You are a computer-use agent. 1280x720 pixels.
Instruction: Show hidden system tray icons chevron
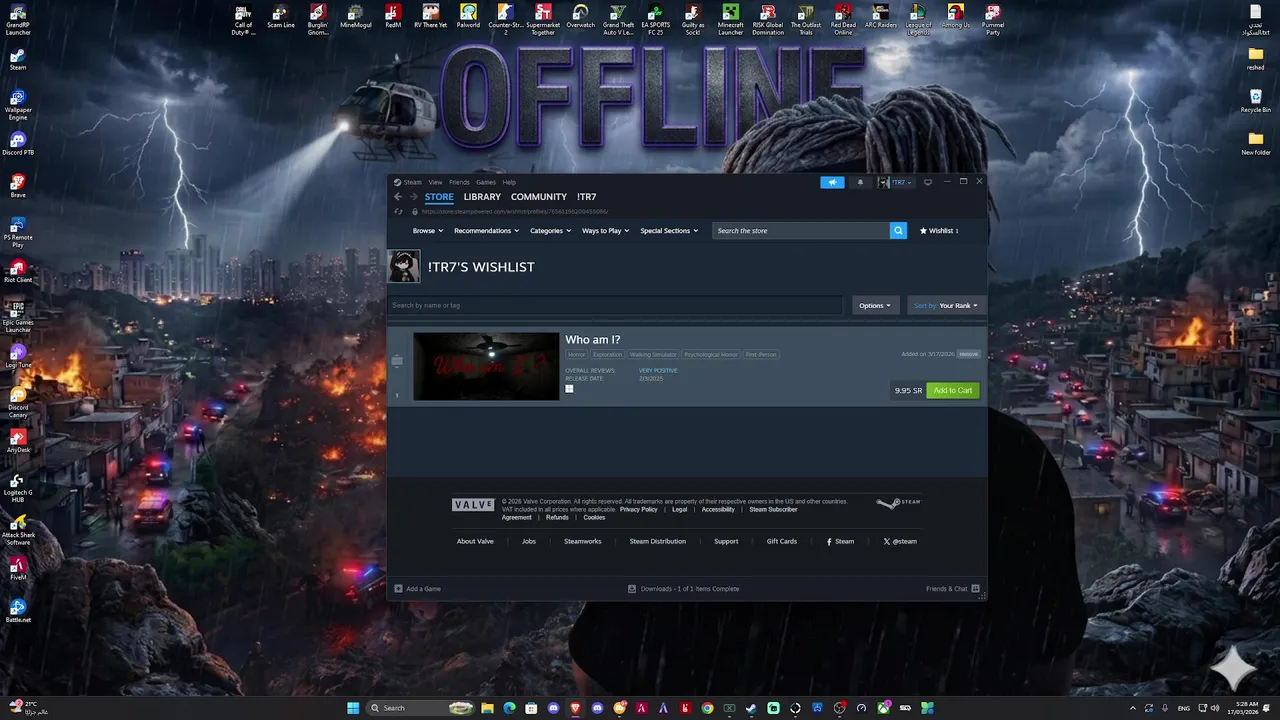pos(1133,708)
